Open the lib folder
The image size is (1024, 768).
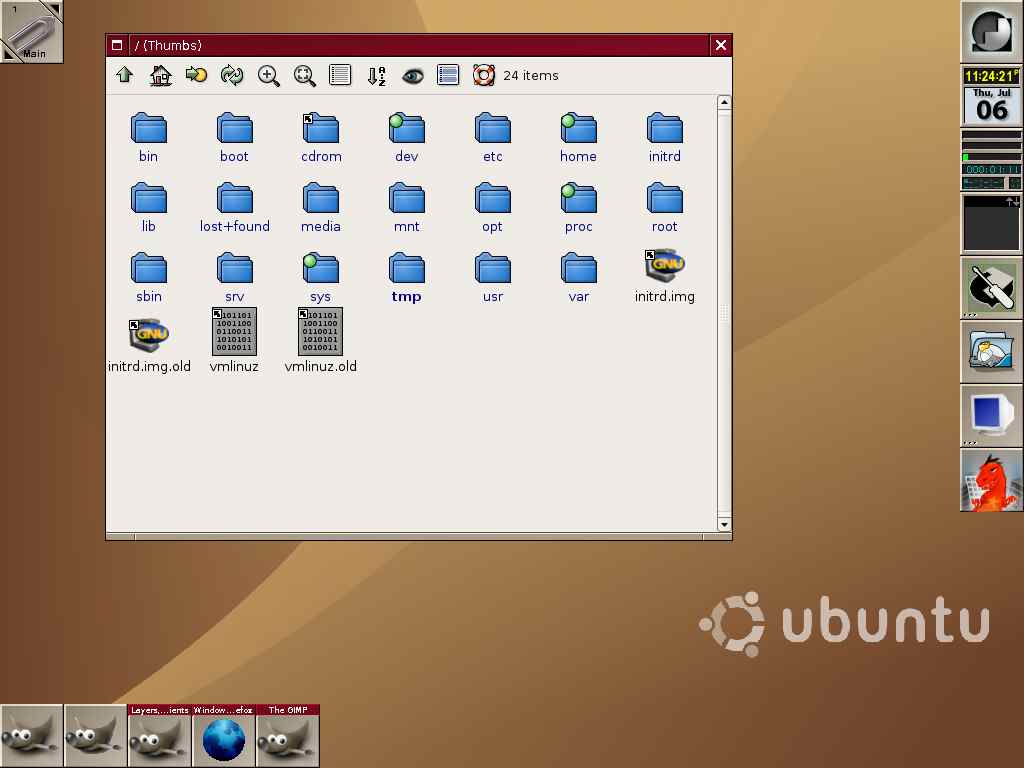pyautogui.click(x=148, y=208)
